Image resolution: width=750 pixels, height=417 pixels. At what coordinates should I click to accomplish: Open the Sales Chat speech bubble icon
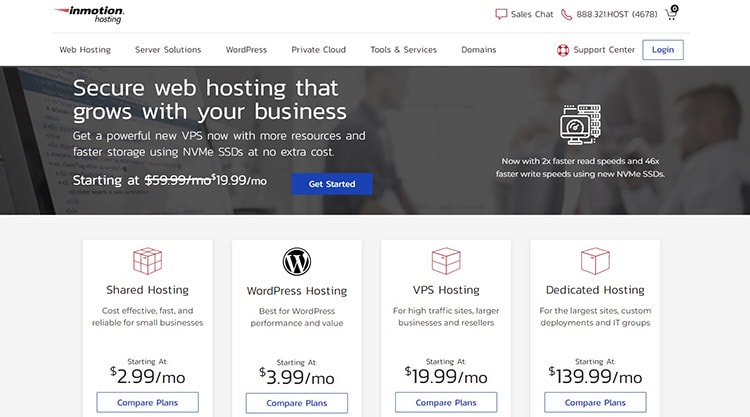point(501,14)
